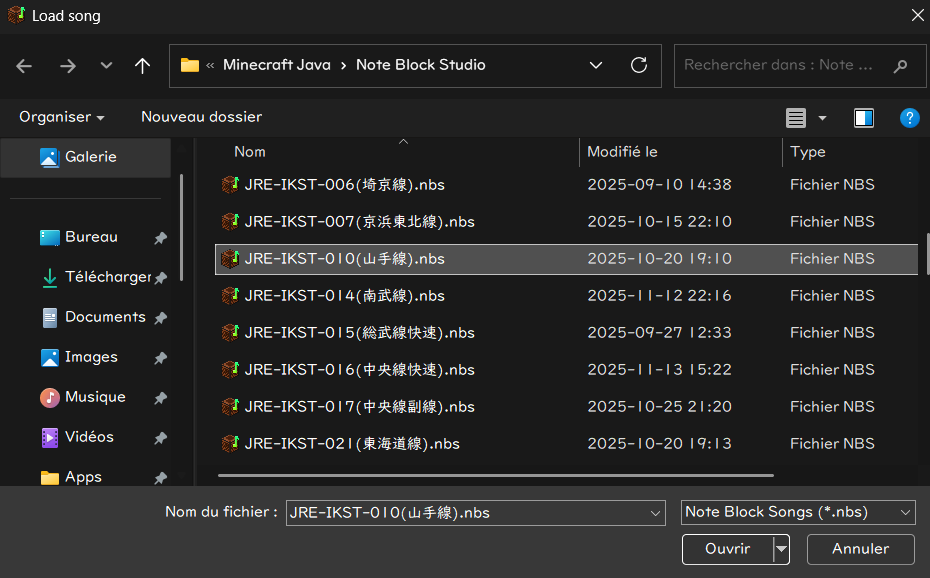Click the Load song title bar app icon
Viewport: 930px width, 578px height.
pos(17,15)
